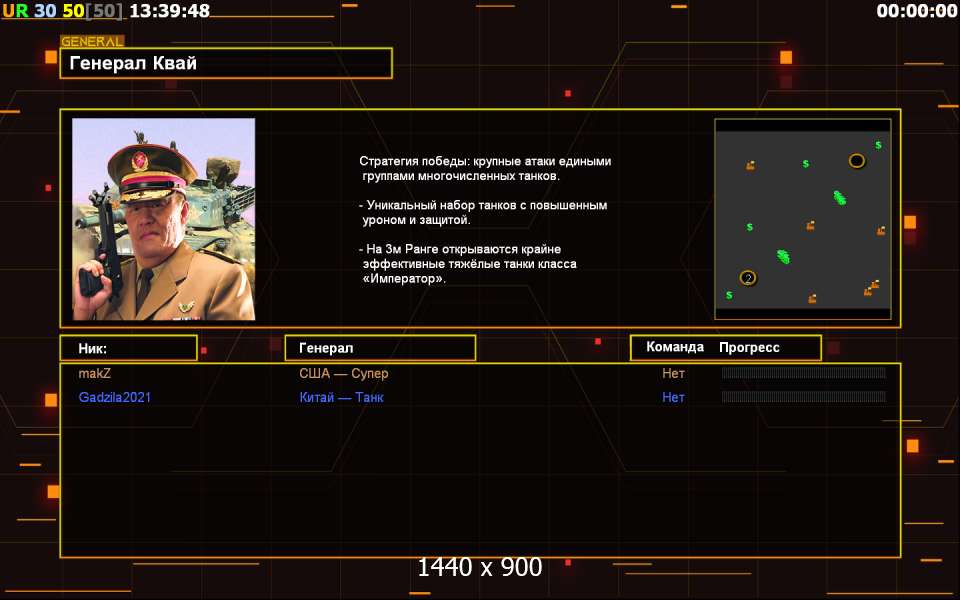Click the '[50]' overlay value

[103, 10]
